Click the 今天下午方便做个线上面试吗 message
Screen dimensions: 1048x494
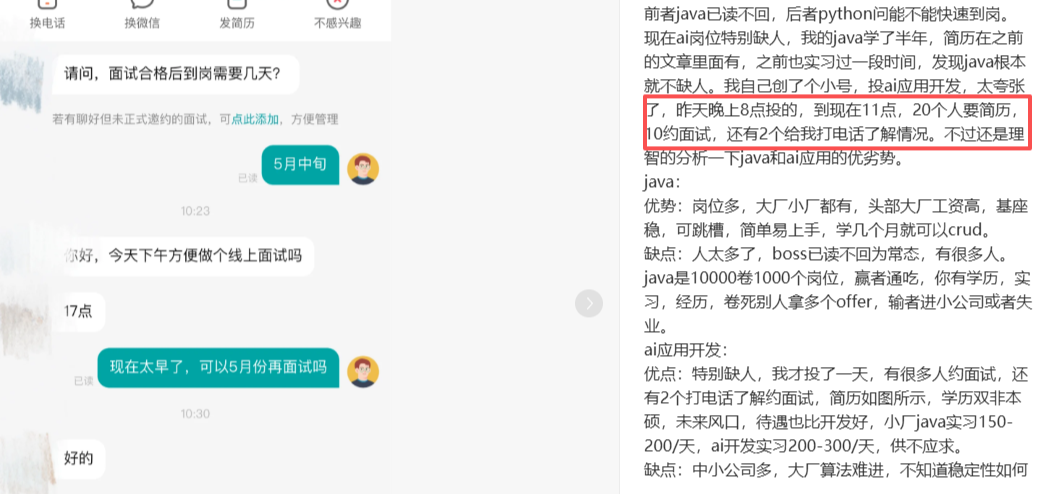183,255
